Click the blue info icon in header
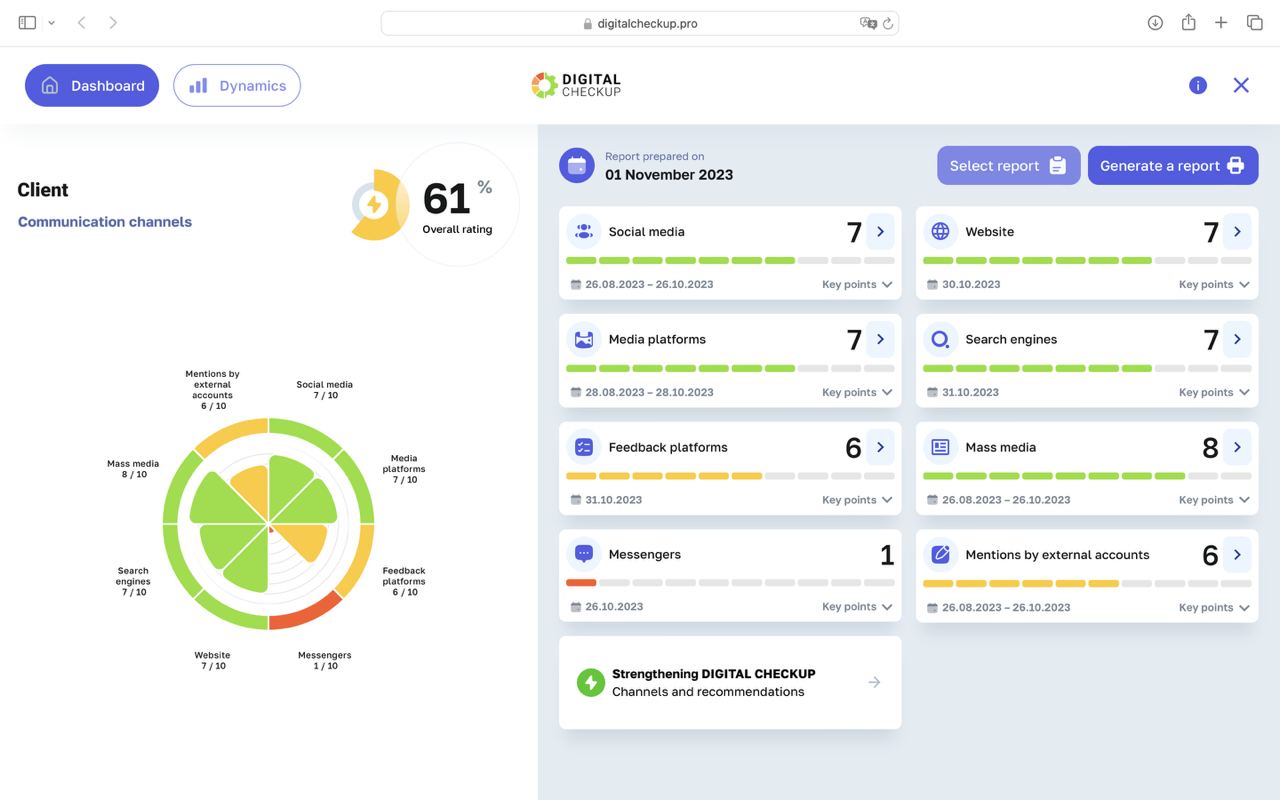Viewport: 1280px width, 800px height. (x=1197, y=86)
